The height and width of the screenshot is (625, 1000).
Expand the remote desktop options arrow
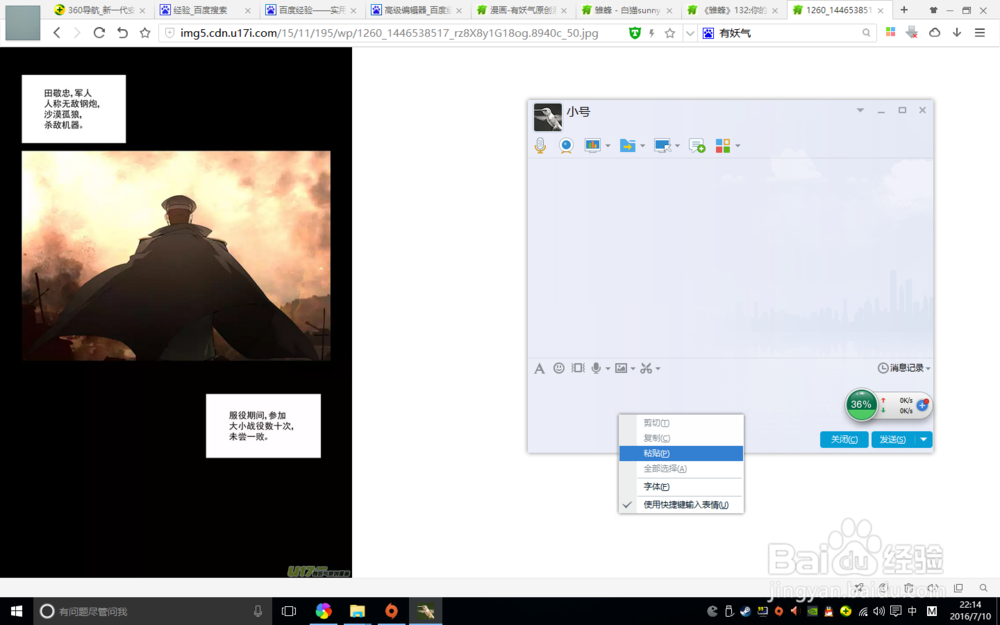pyautogui.click(x=677, y=146)
